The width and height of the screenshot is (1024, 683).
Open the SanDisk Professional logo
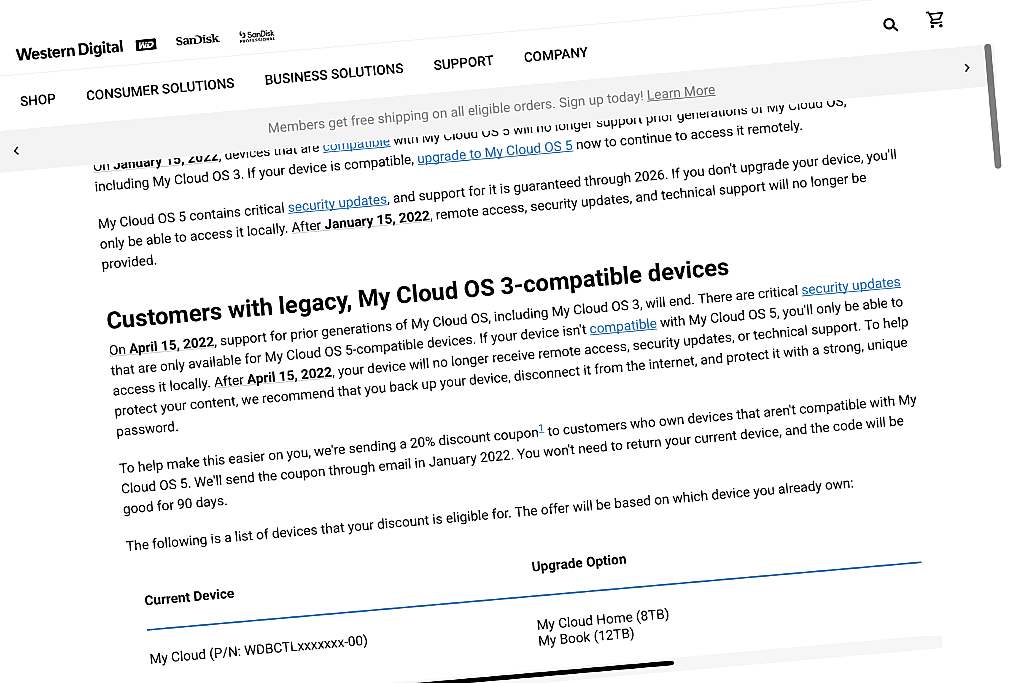coord(257,35)
